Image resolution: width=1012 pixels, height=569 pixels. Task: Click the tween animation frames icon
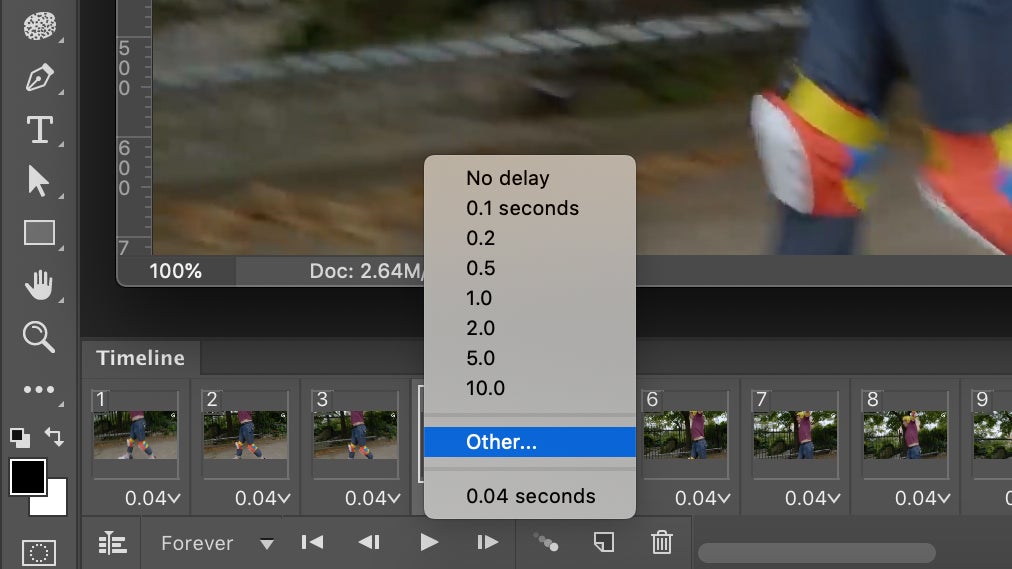coord(545,542)
